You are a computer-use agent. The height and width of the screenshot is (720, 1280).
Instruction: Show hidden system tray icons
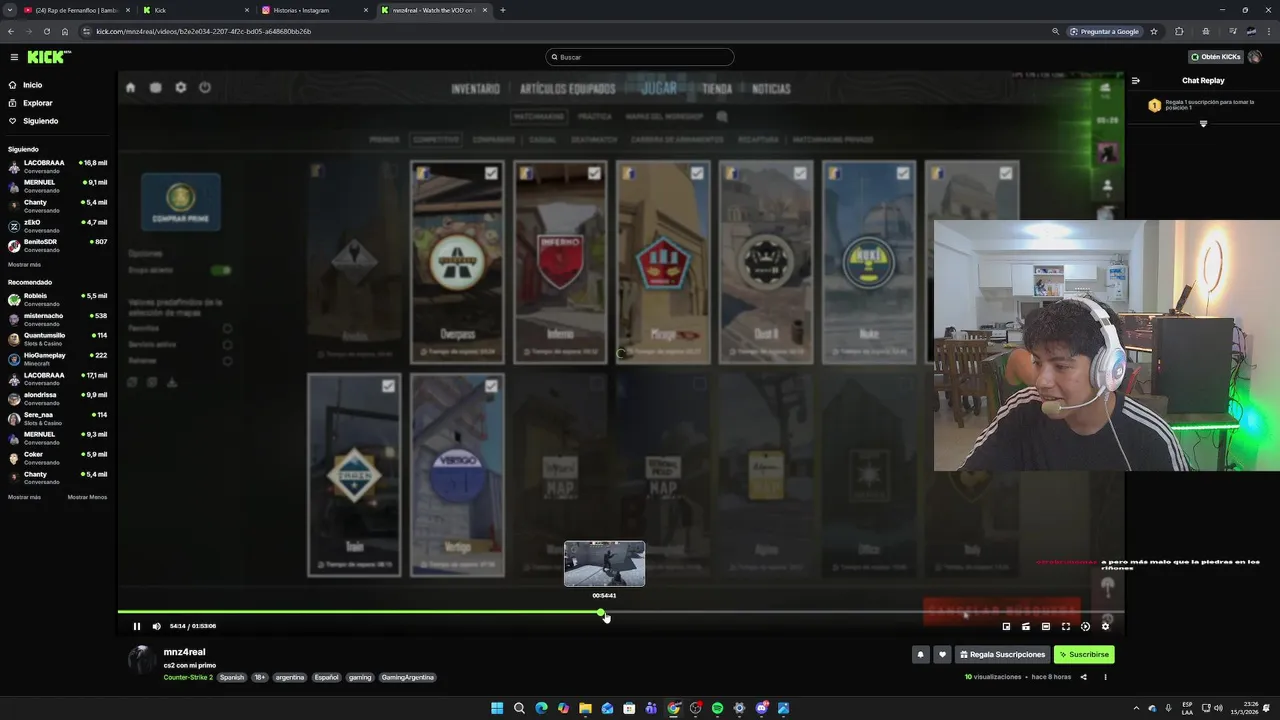point(1136,708)
